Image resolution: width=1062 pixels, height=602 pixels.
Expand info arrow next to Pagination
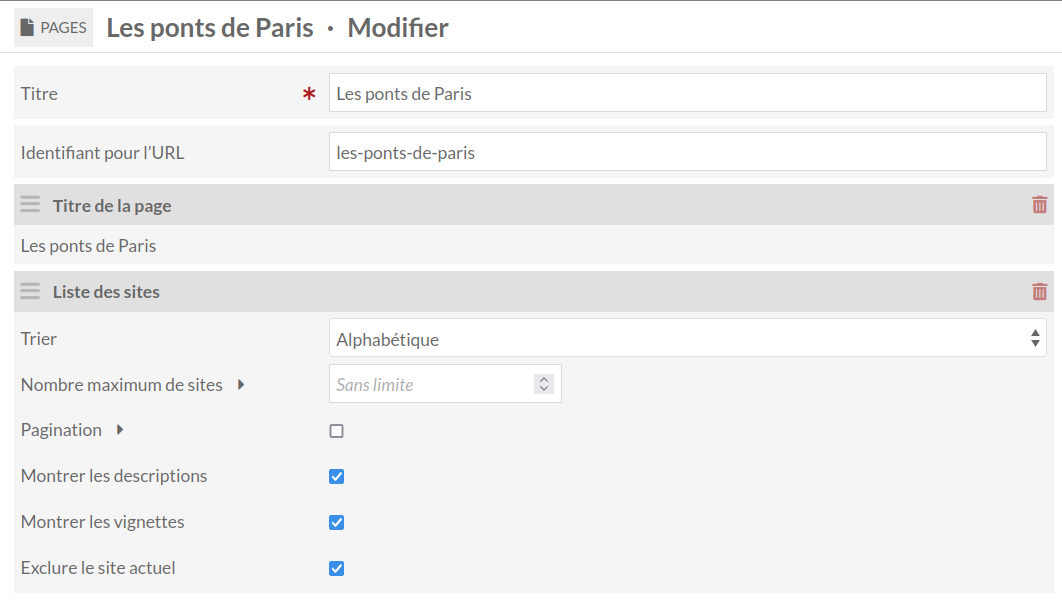120,429
